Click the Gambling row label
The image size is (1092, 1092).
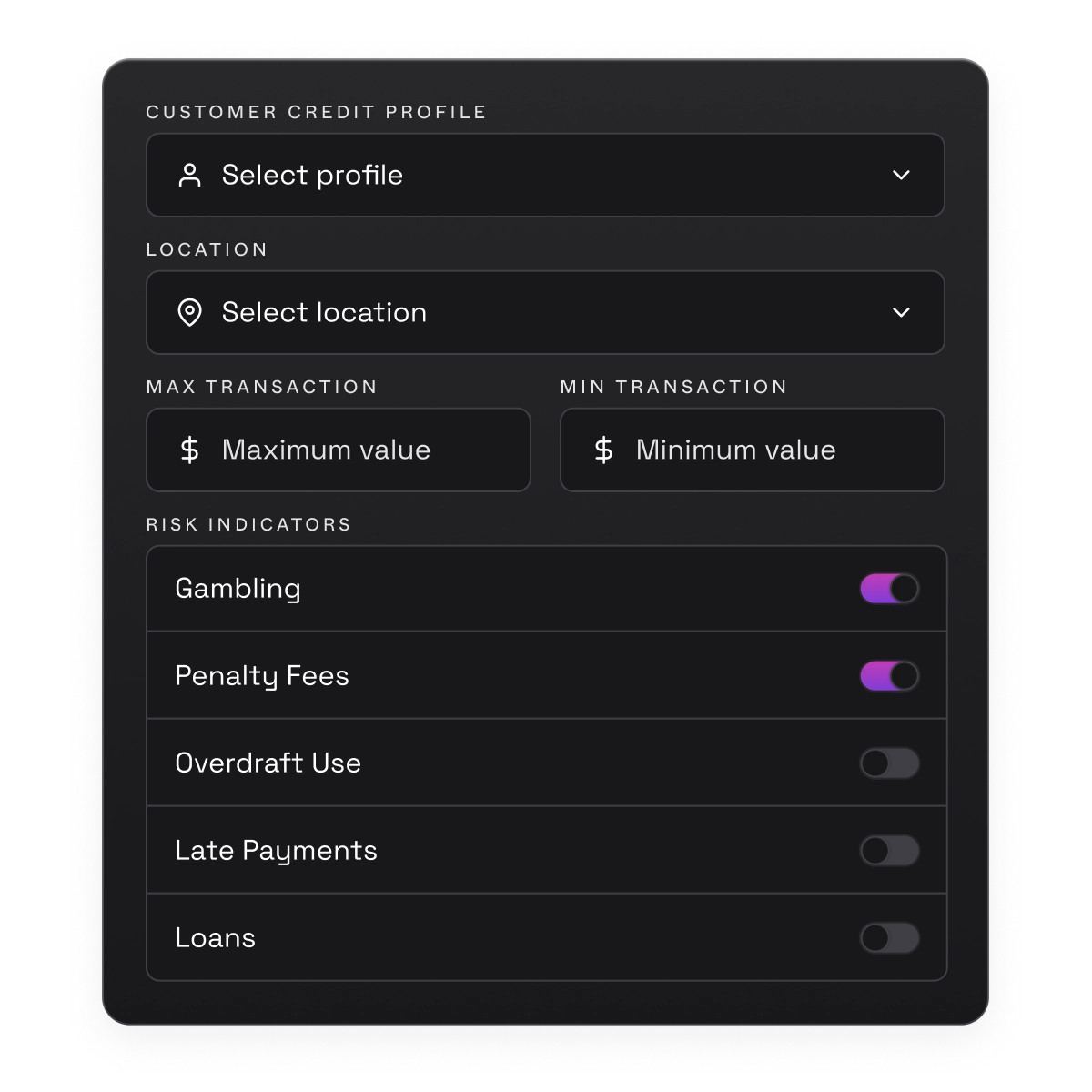(238, 589)
